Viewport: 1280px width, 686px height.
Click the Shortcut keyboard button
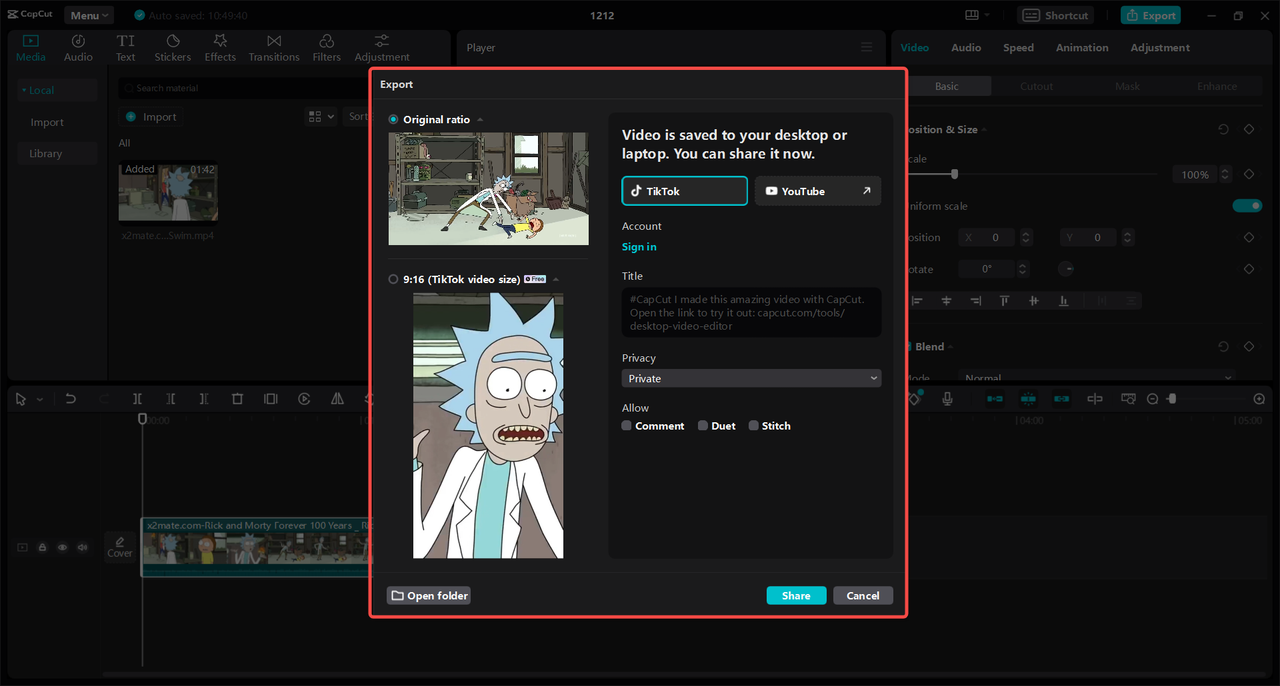tap(1056, 15)
